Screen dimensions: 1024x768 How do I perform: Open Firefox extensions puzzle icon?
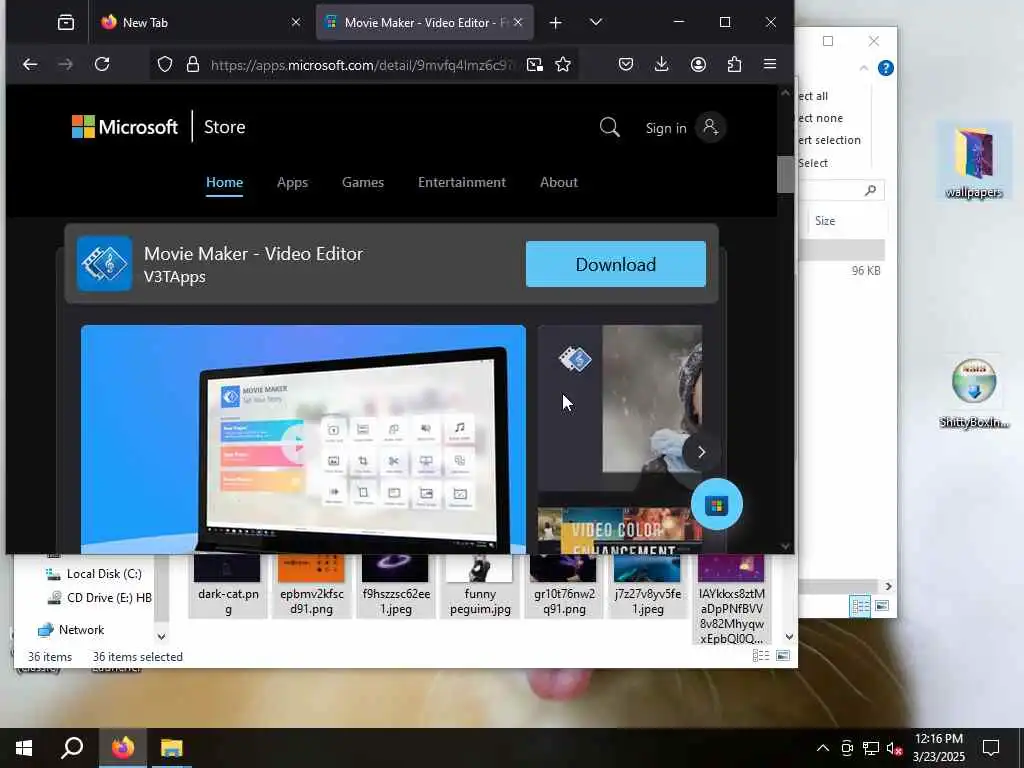click(x=734, y=64)
